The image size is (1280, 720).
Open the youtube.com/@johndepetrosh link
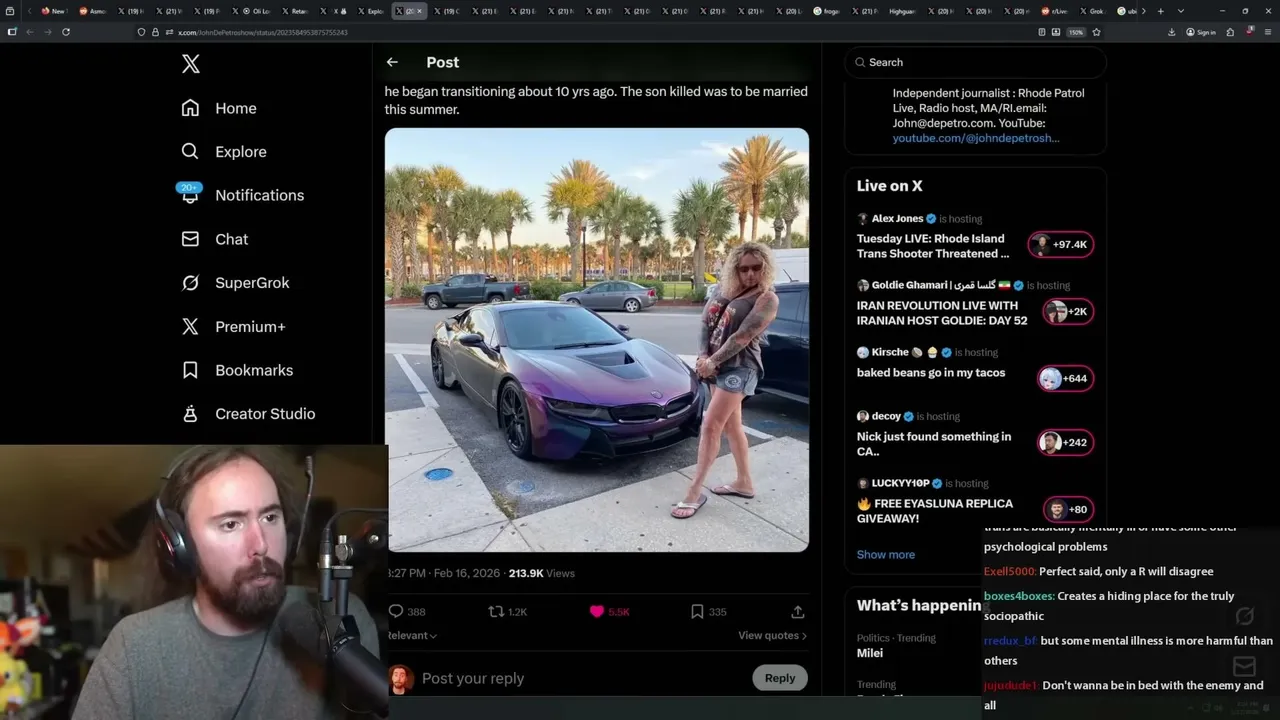pos(976,138)
